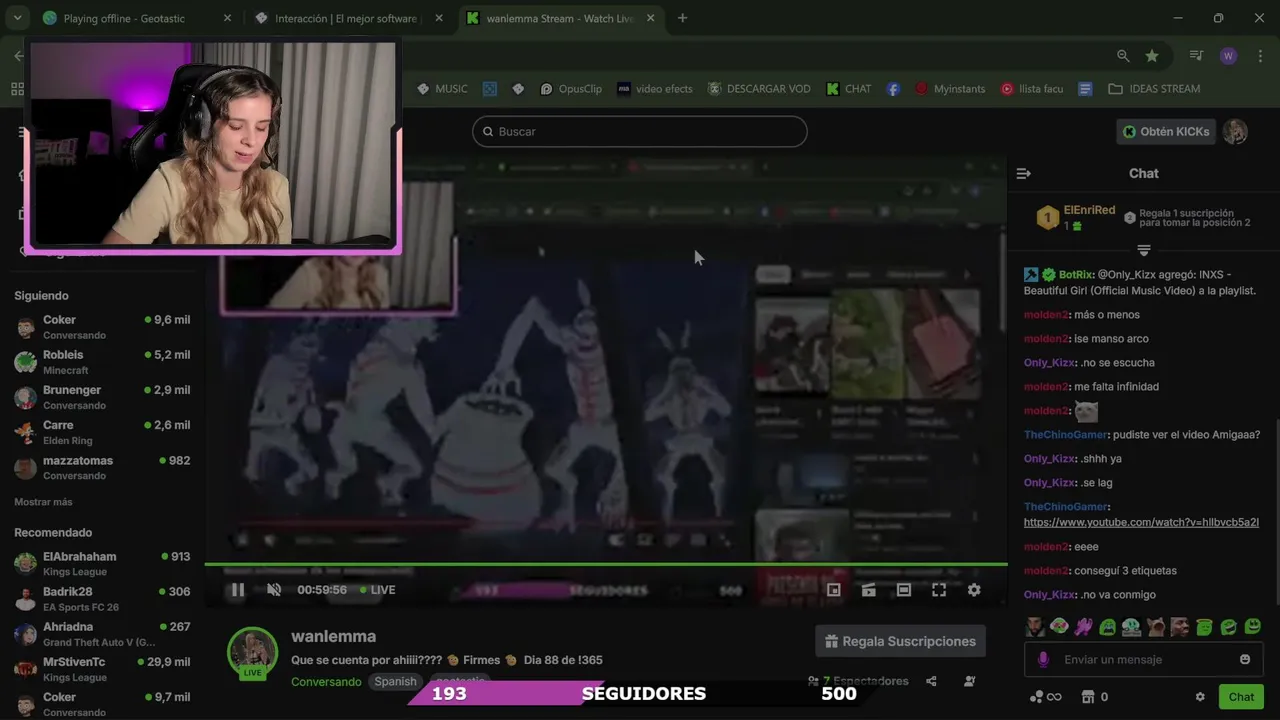1280x720 pixels.
Task: Jump to LIVE indicator in player
Action: coord(377,590)
